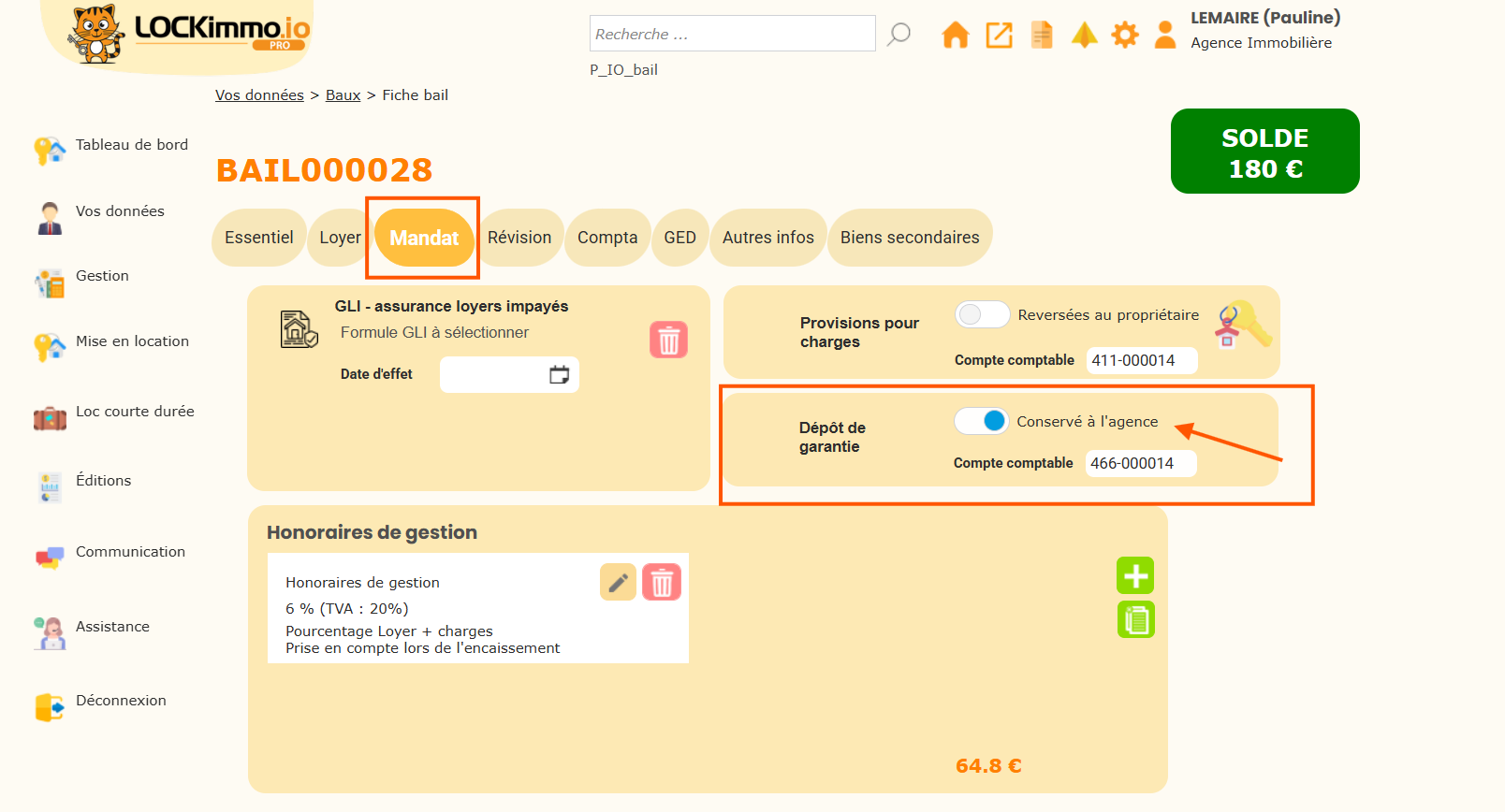1505x812 pixels.
Task: Turn off Conservé à l'agence toggle
Action: (982, 421)
